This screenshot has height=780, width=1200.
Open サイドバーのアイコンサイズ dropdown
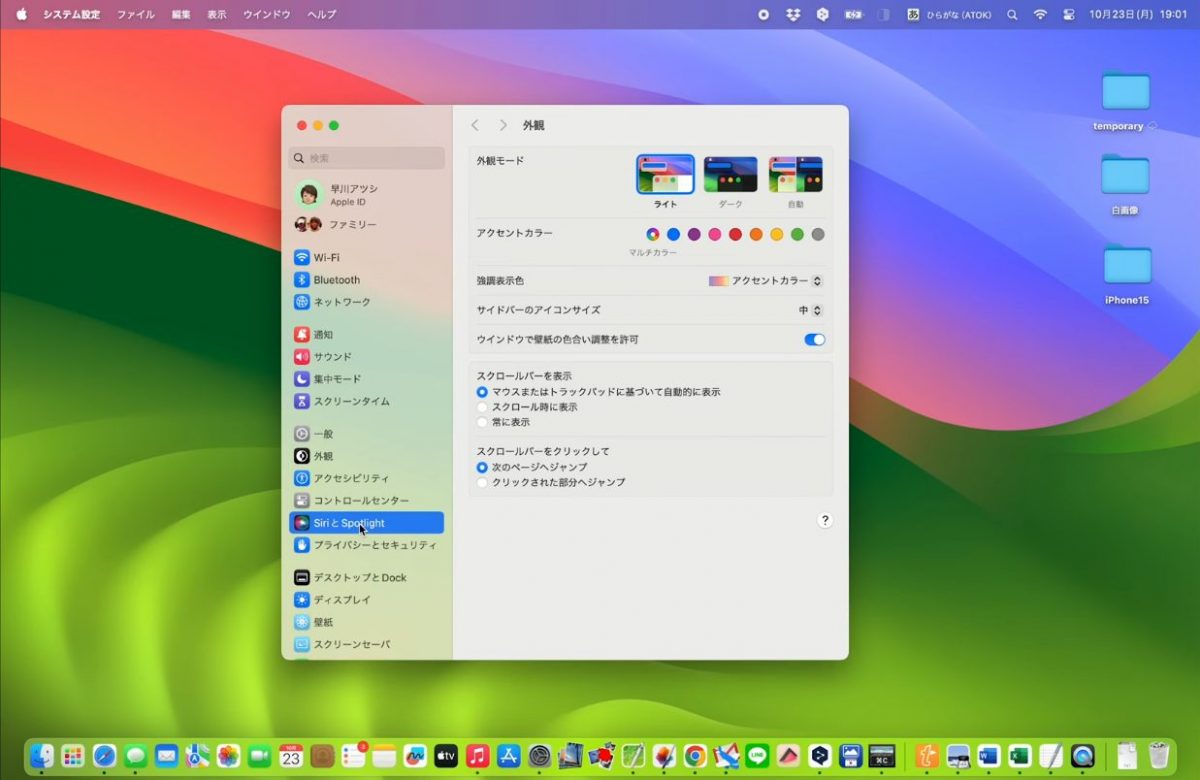click(x=810, y=311)
